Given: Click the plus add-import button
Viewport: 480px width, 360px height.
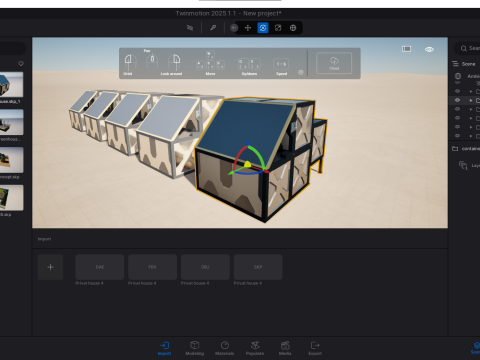Looking at the screenshot, I should coord(50,267).
